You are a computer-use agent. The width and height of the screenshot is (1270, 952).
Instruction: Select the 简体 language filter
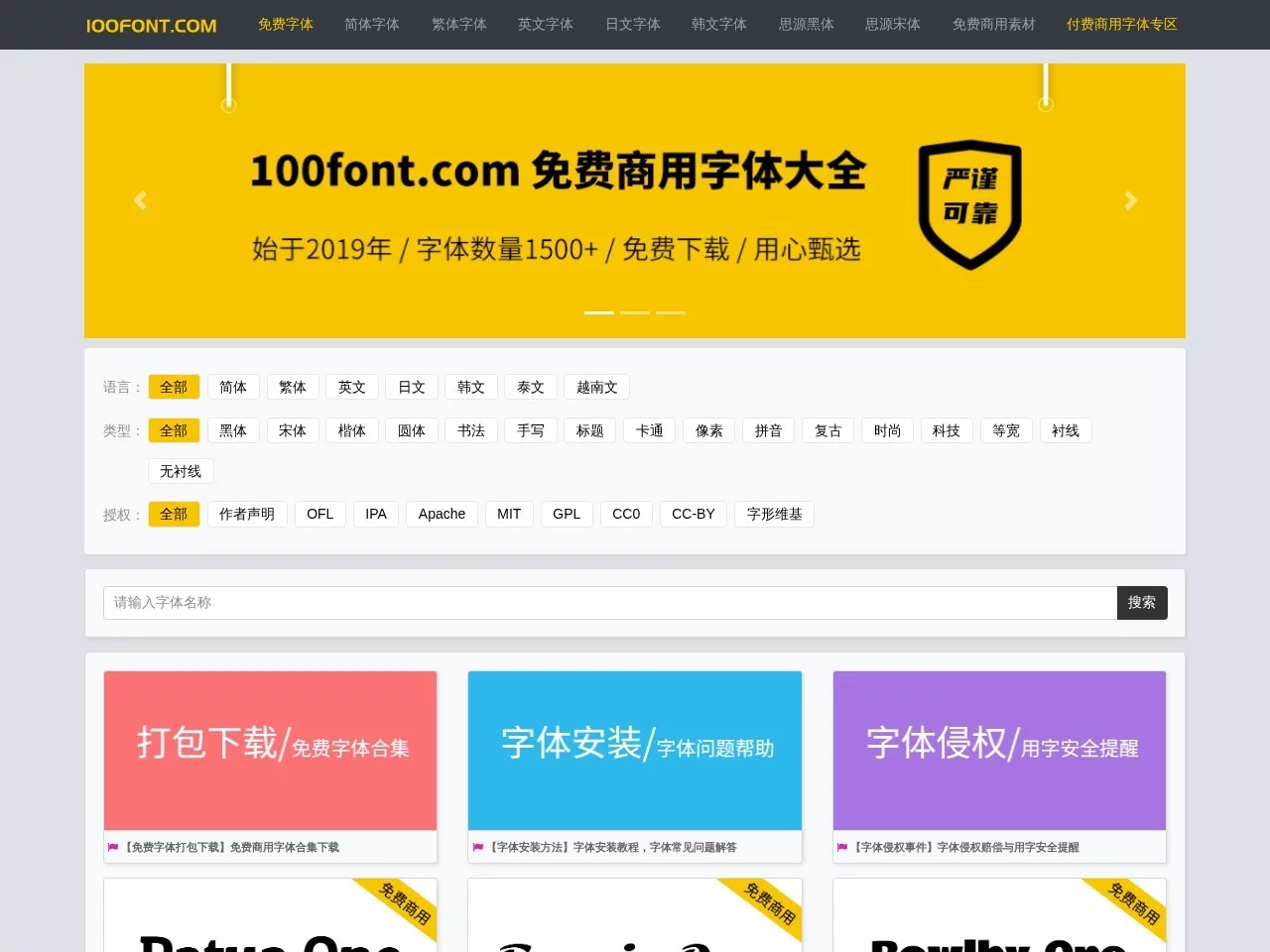[x=233, y=387]
